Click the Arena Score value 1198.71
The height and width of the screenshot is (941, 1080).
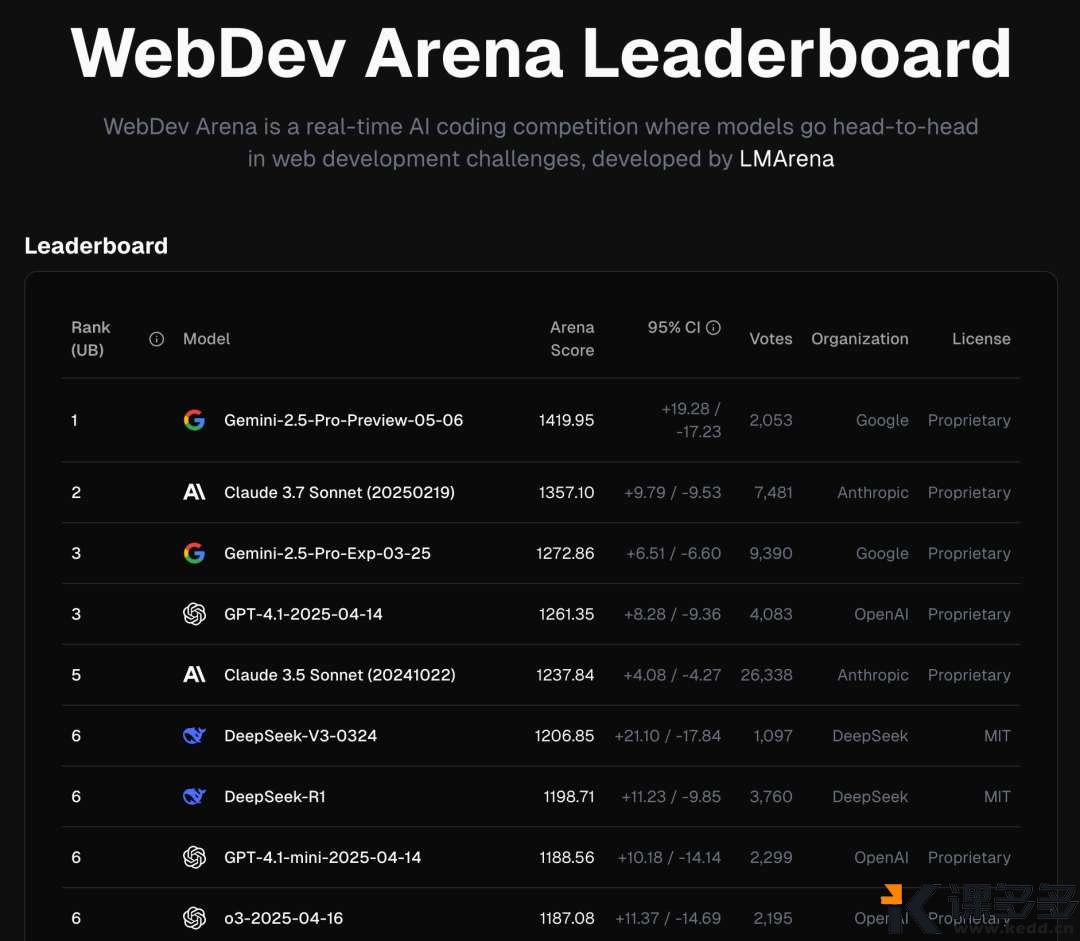pos(569,796)
